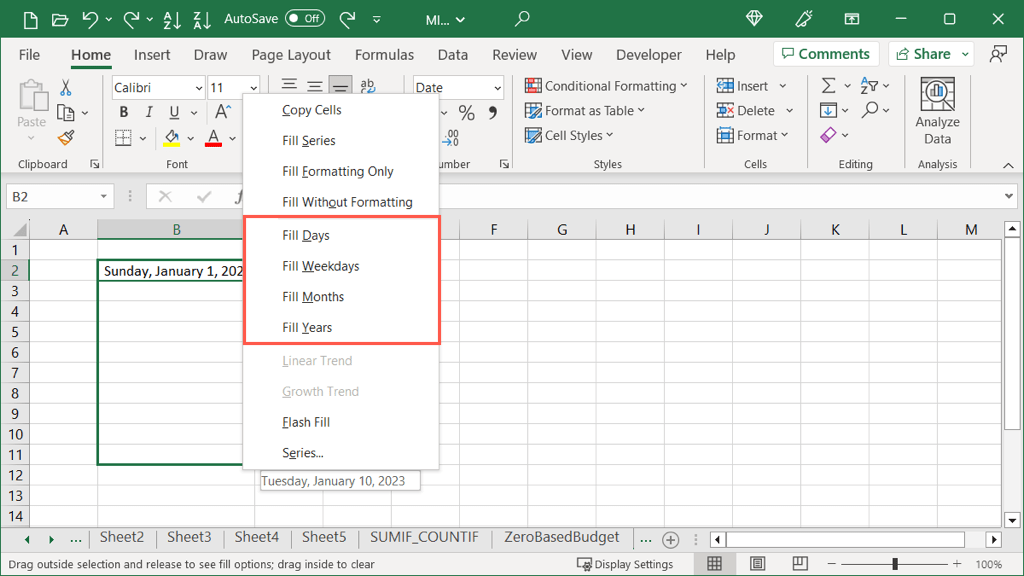1024x576 pixels.
Task: Open the search magnifier in title bar
Action: click(x=522, y=19)
